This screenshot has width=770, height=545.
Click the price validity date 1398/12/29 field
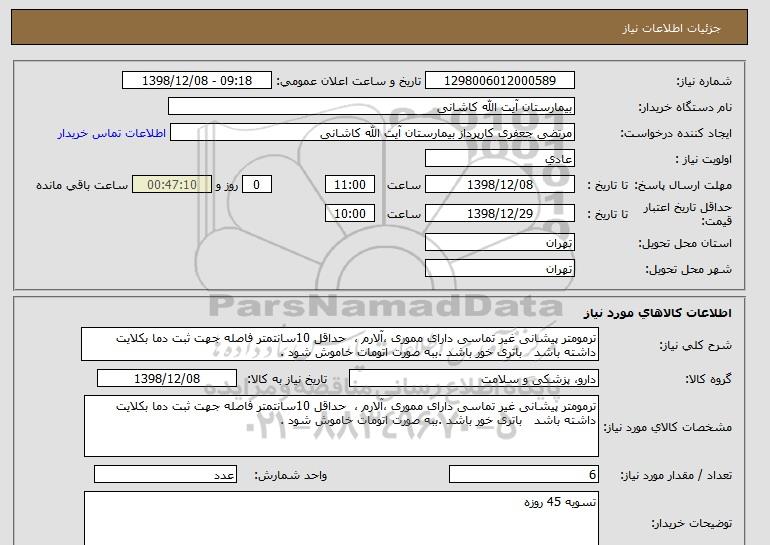(500, 214)
